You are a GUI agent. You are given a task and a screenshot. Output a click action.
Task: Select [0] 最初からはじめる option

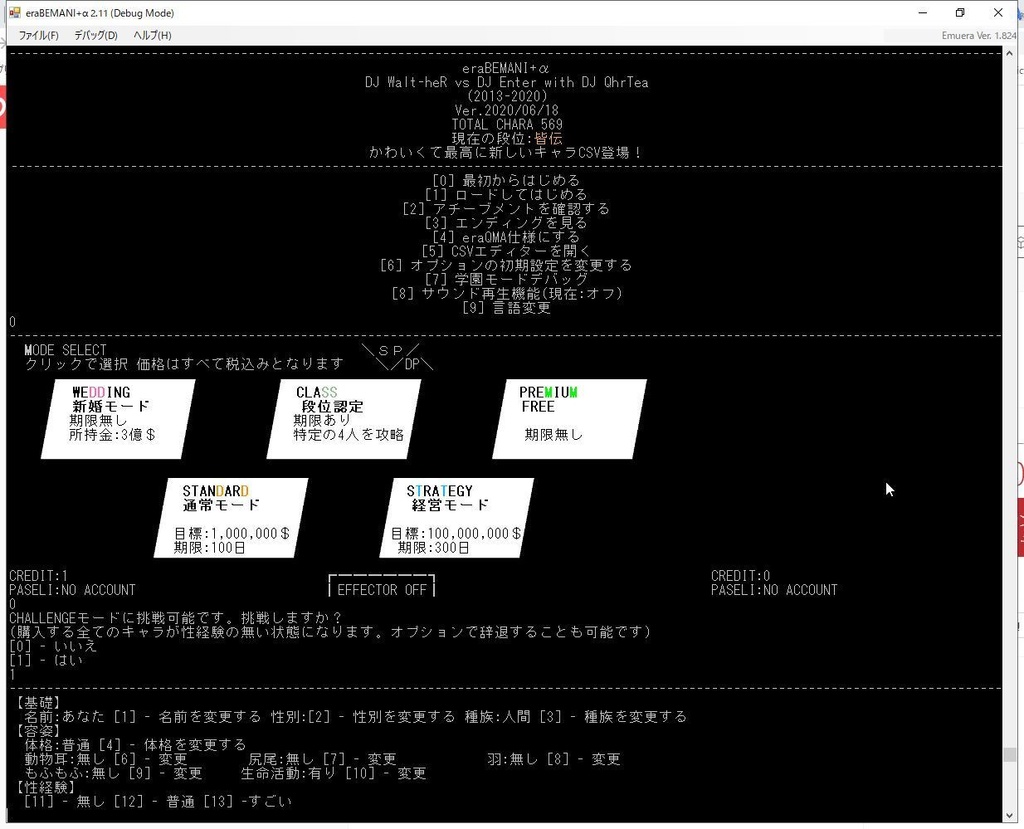pos(506,180)
